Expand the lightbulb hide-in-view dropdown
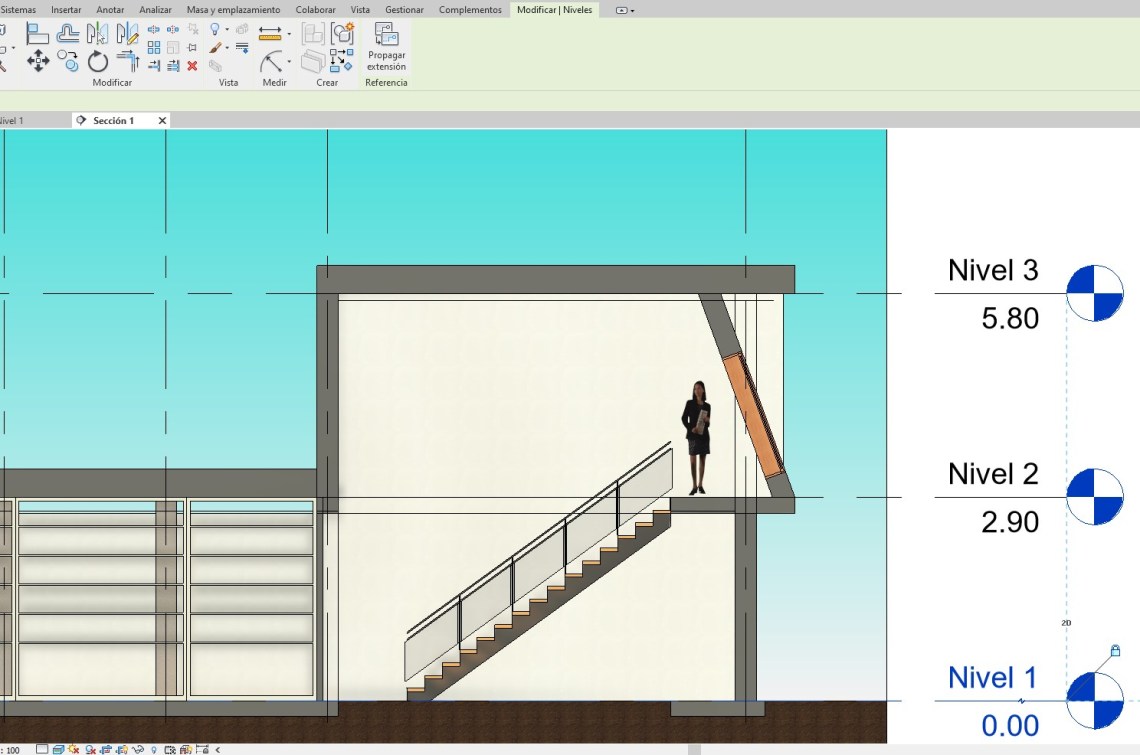This screenshot has height=755, width=1140. 227,30
